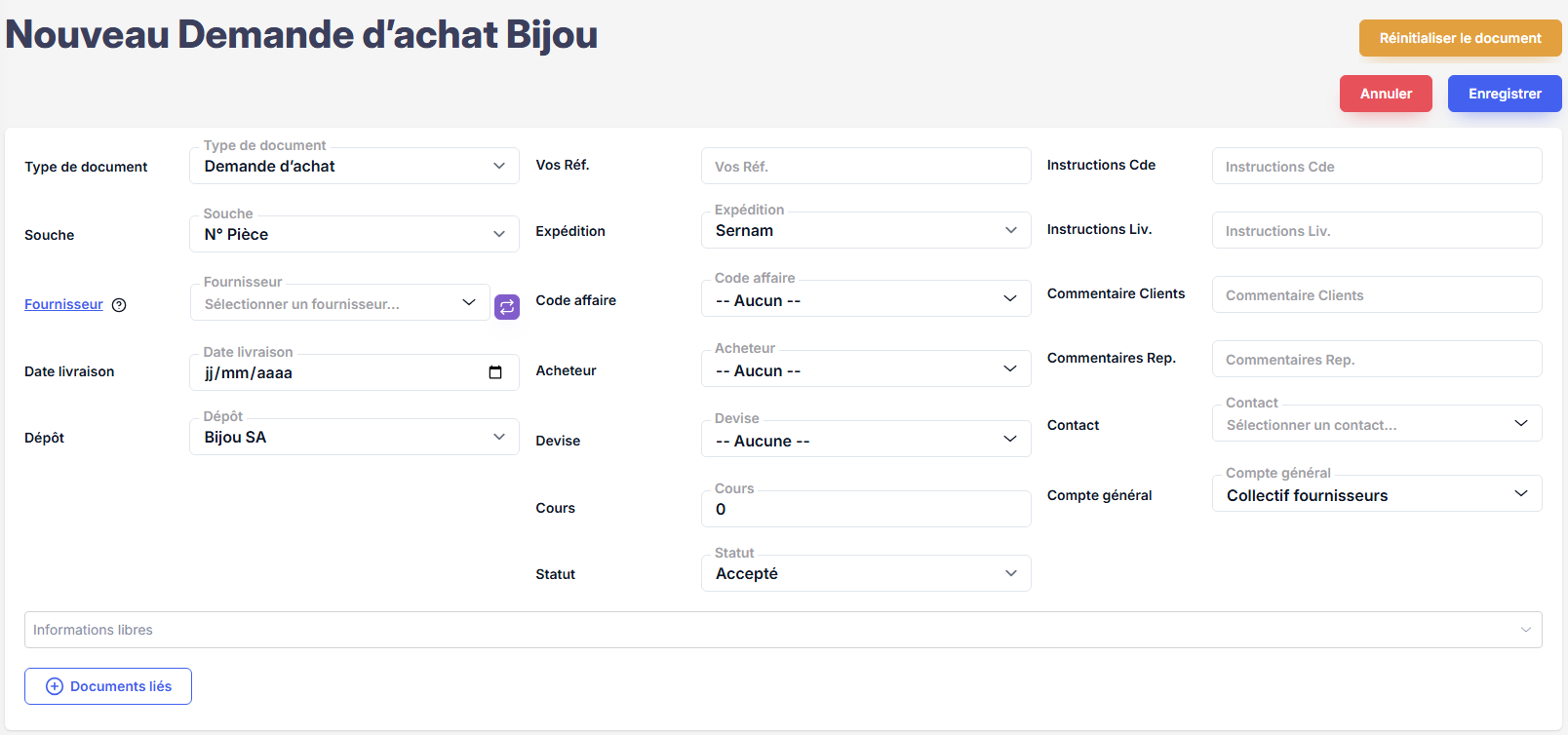The height and width of the screenshot is (735, 1568).
Task: Open the Fournisseur selection dropdown
Action: click(x=339, y=303)
